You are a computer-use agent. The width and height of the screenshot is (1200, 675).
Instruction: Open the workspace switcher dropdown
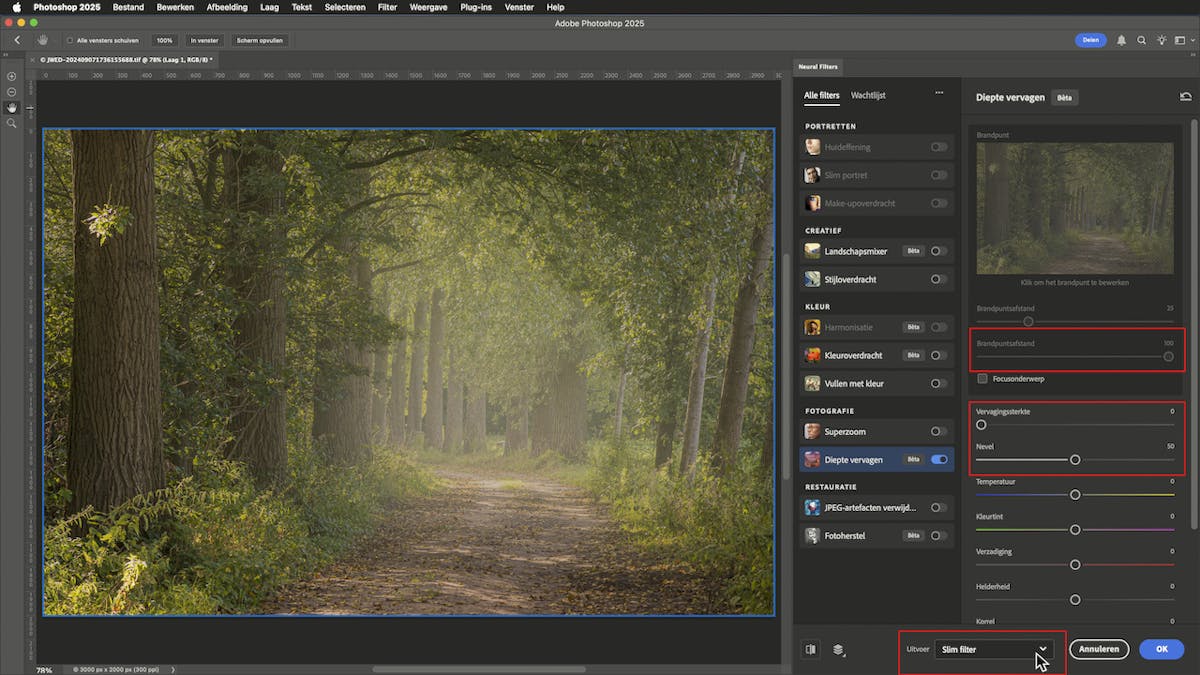coord(1184,40)
